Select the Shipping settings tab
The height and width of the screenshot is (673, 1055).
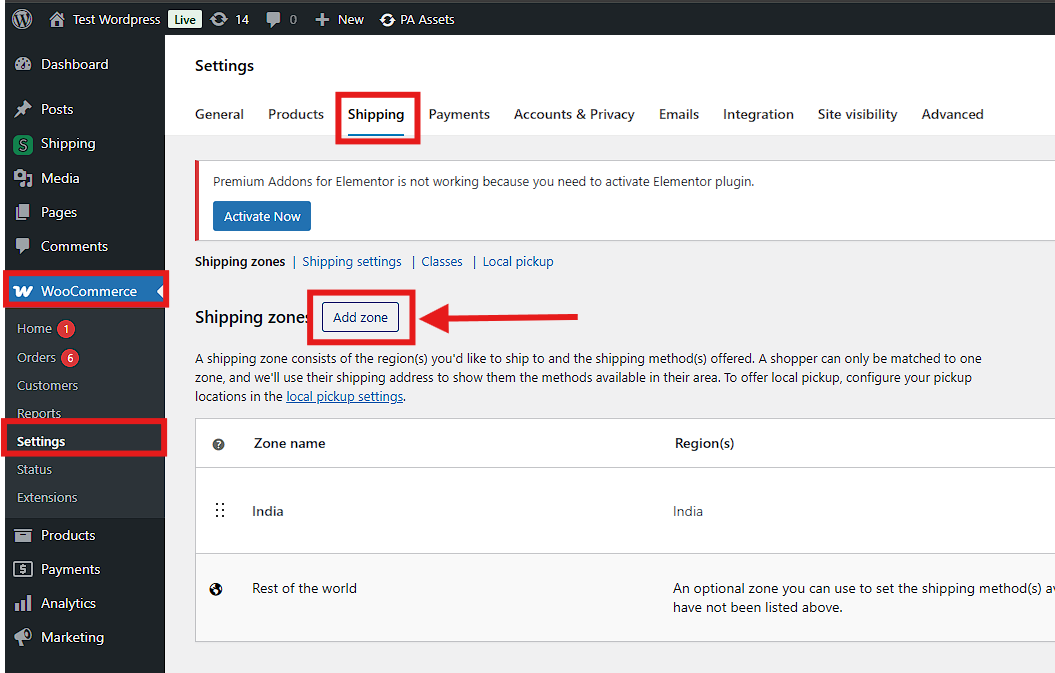[x=376, y=115]
